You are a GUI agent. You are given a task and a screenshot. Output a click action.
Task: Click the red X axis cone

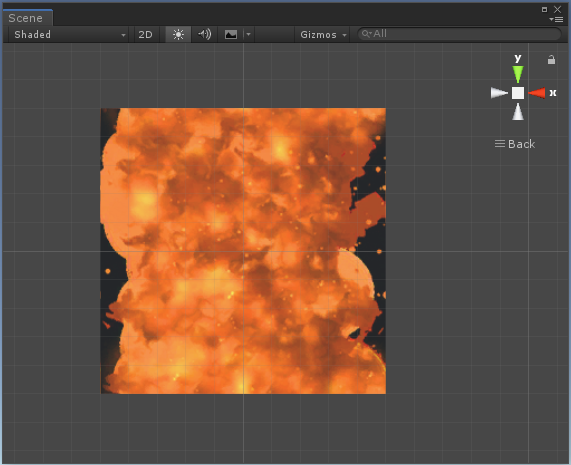click(537, 93)
